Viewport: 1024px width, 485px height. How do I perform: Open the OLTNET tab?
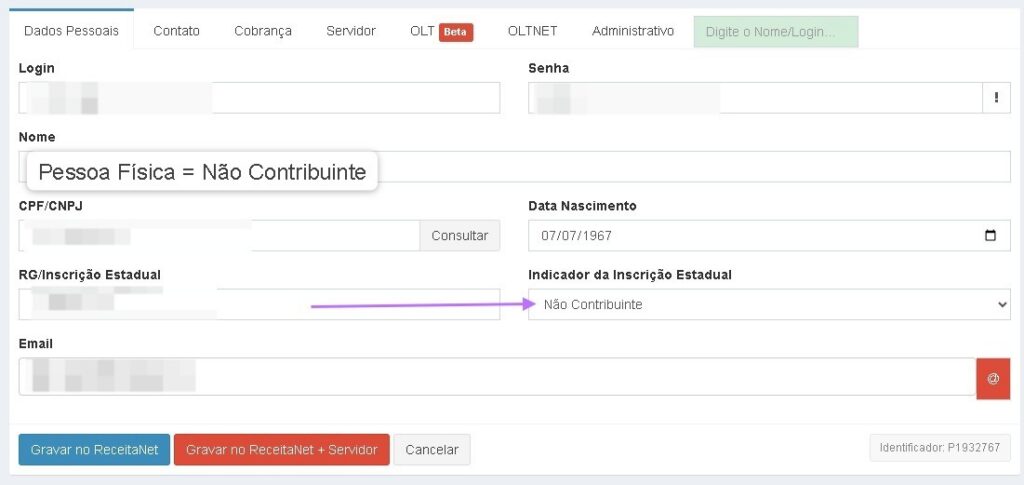(532, 31)
